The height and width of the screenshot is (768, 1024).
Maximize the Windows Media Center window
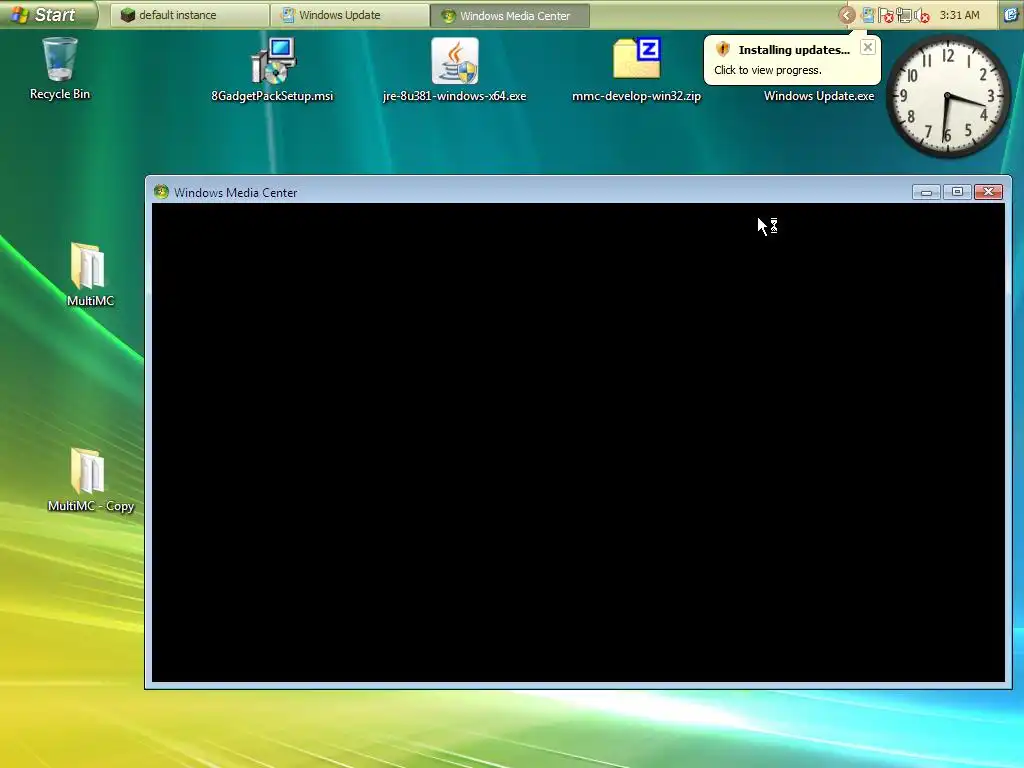[957, 192]
